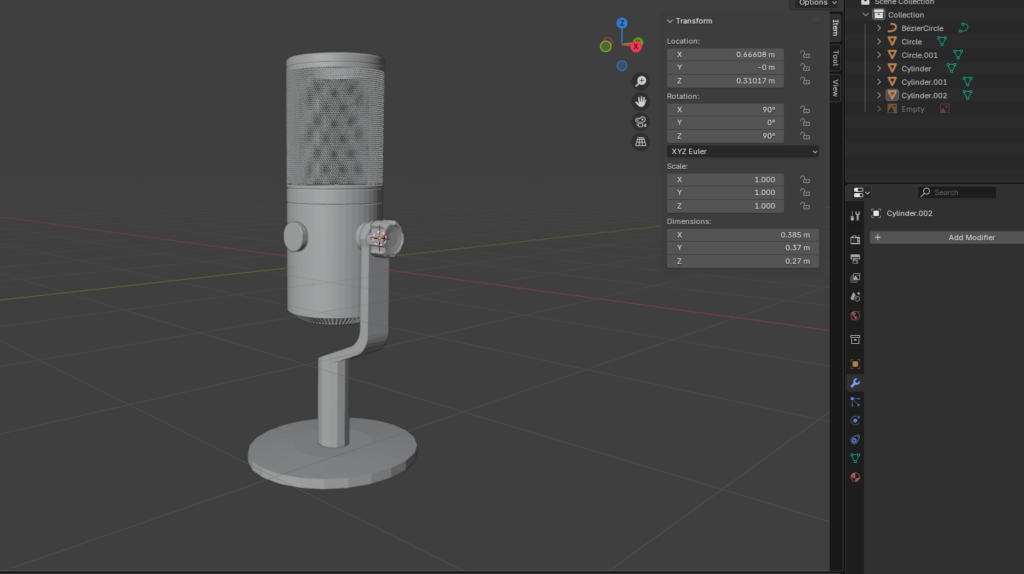The image size is (1024, 574).
Task: Open the Object Constraints properties tab
Action: (855, 439)
